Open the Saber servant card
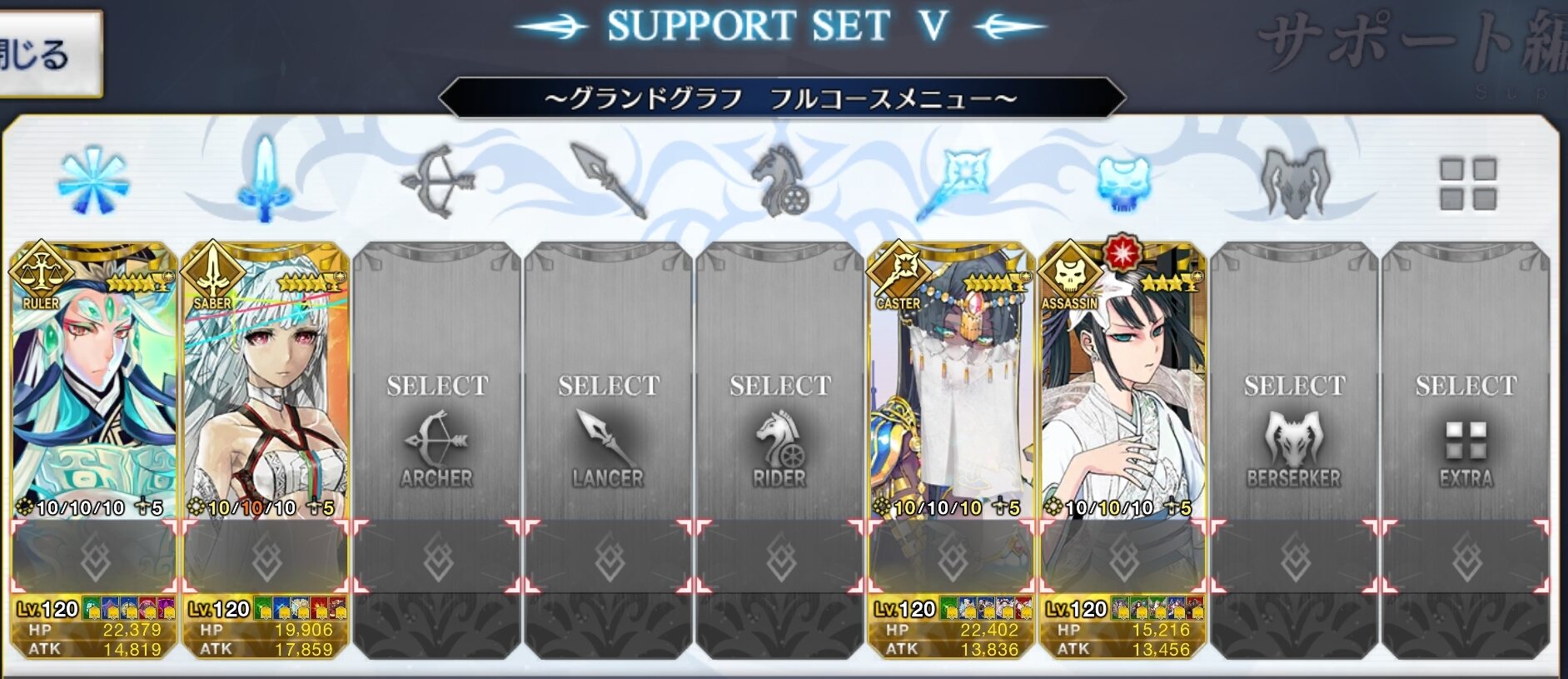 click(x=265, y=379)
